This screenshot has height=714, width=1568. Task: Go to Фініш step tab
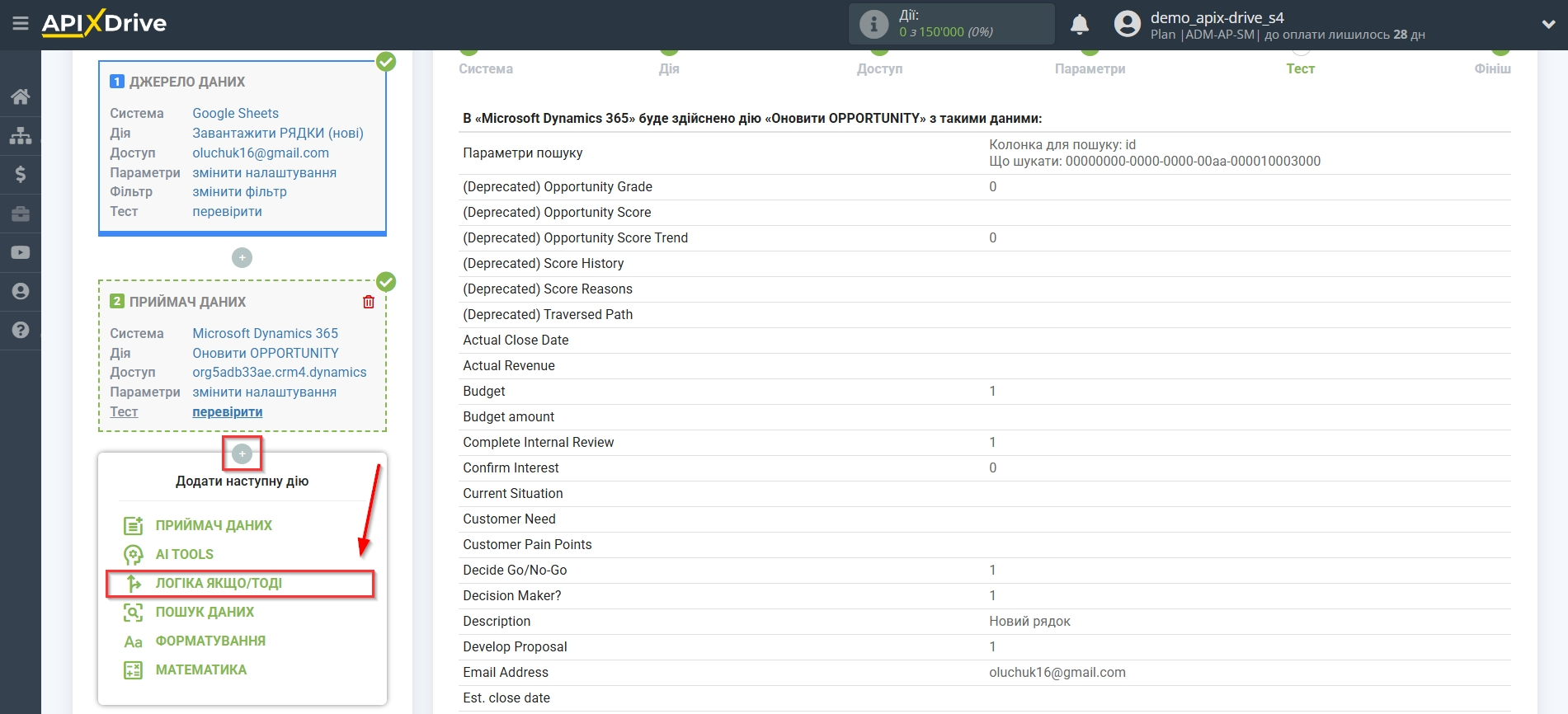[1492, 68]
